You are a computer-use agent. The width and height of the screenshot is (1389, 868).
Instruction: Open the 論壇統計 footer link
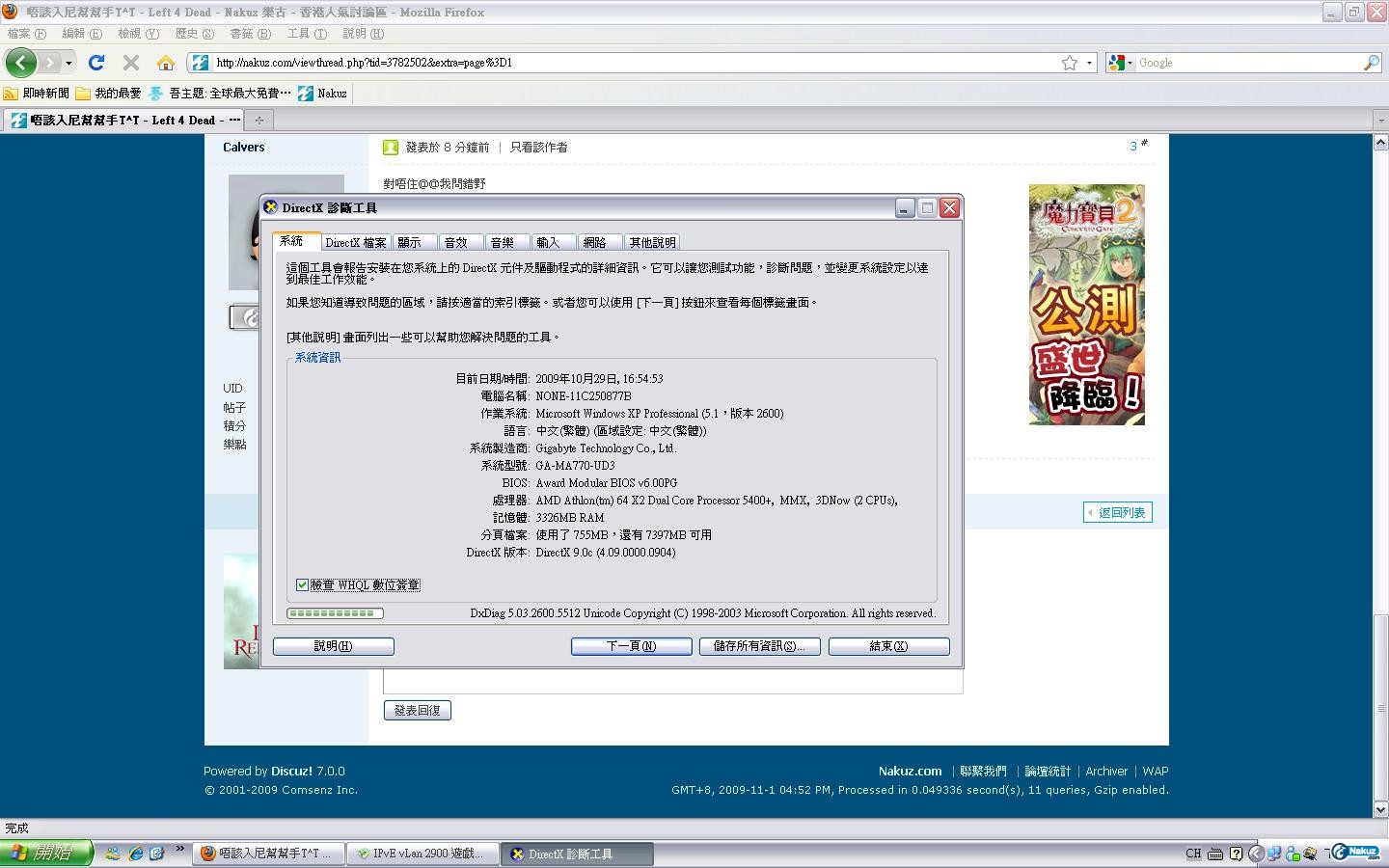[x=1048, y=772]
